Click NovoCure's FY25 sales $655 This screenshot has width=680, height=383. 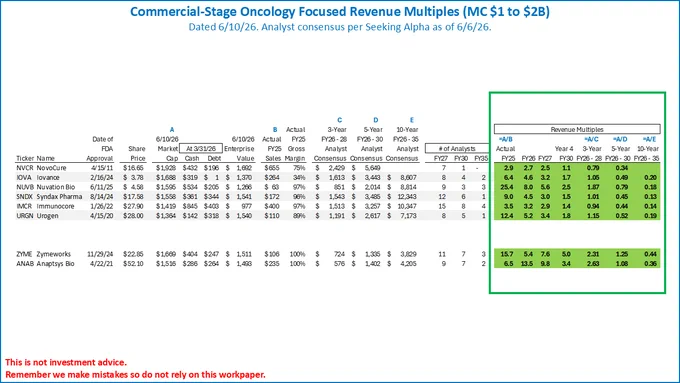coord(272,168)
